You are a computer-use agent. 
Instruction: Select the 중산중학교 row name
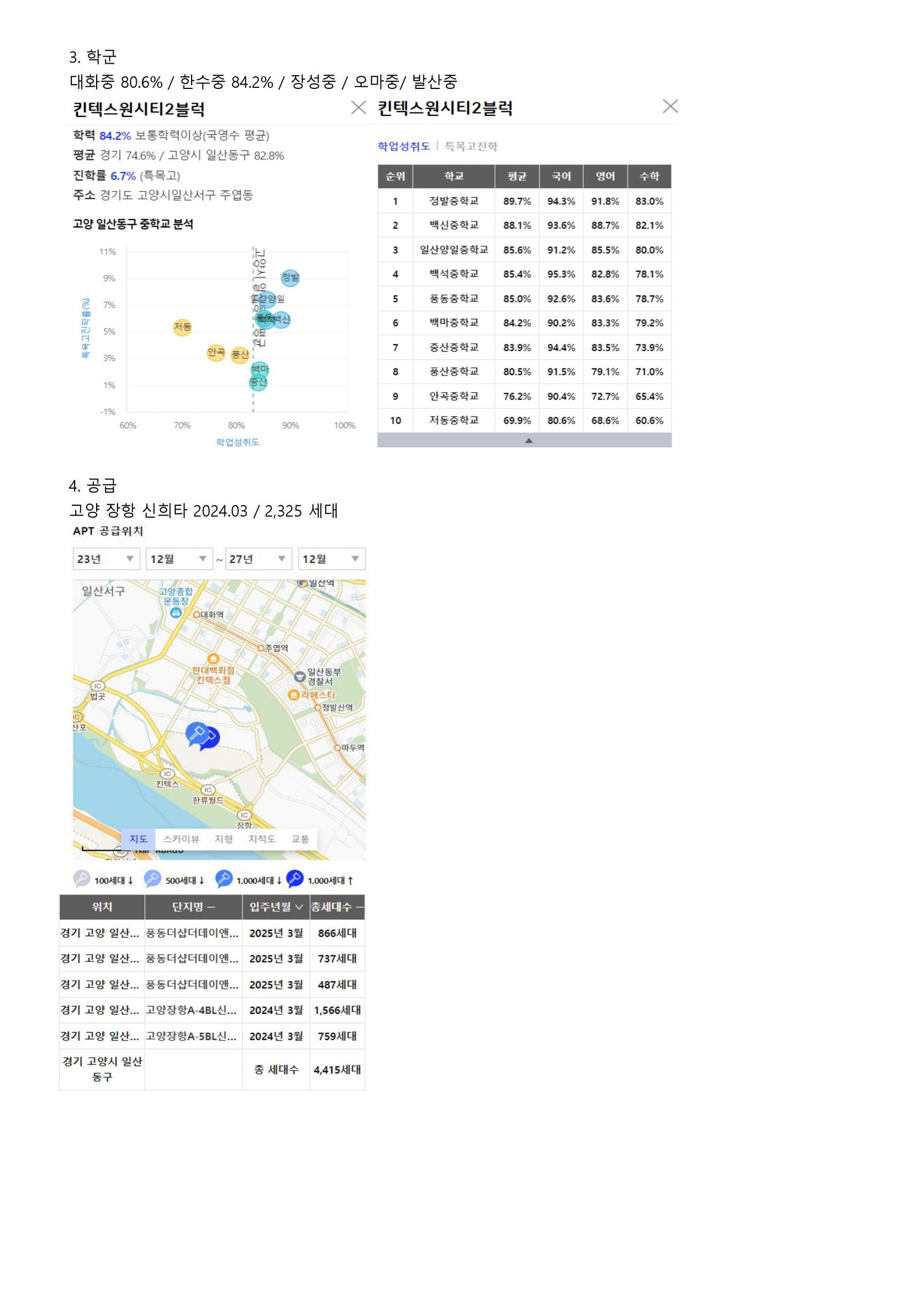point(454,347)
